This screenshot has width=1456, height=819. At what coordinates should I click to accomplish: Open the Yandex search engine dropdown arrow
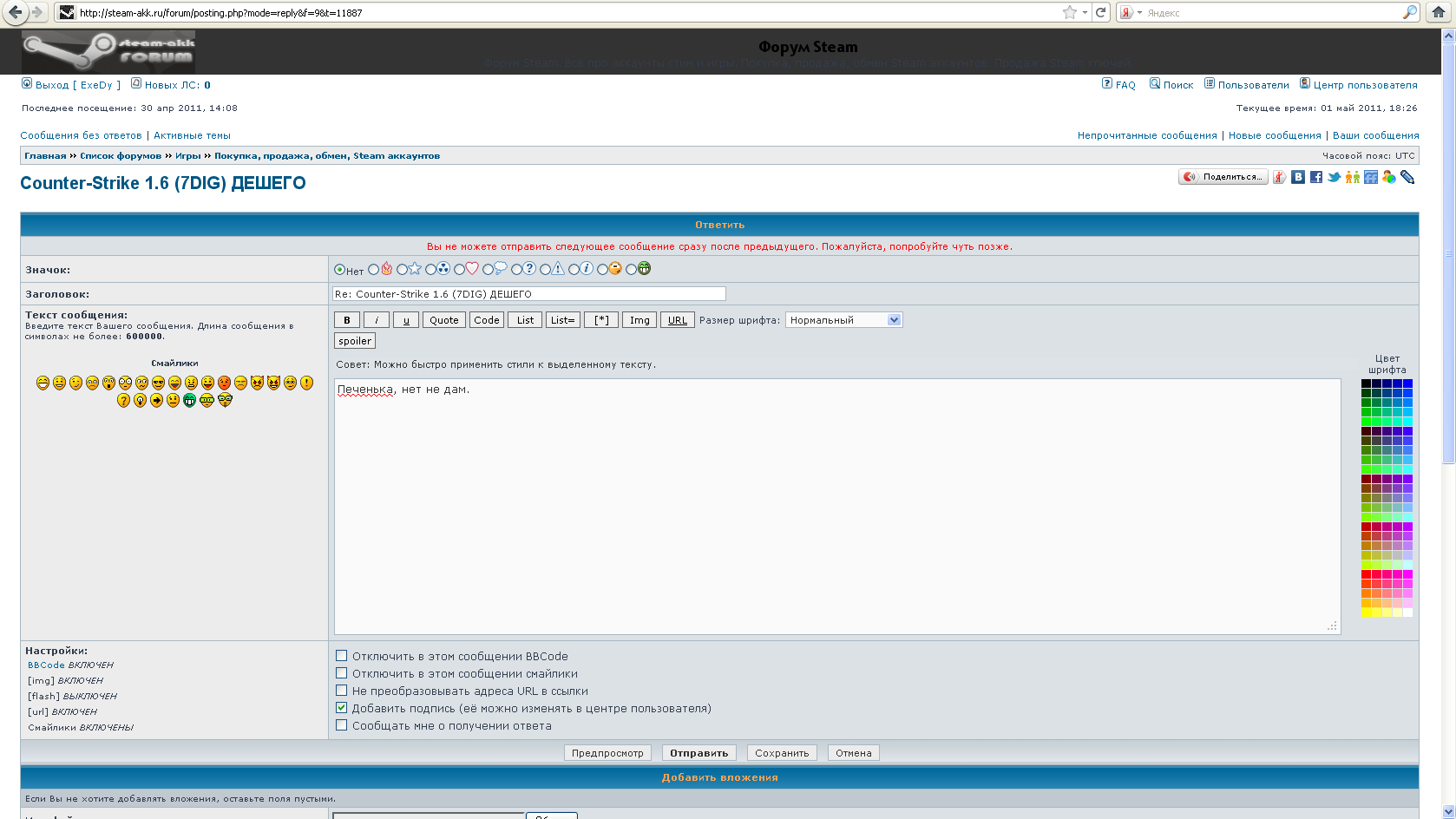[1139, 13]
